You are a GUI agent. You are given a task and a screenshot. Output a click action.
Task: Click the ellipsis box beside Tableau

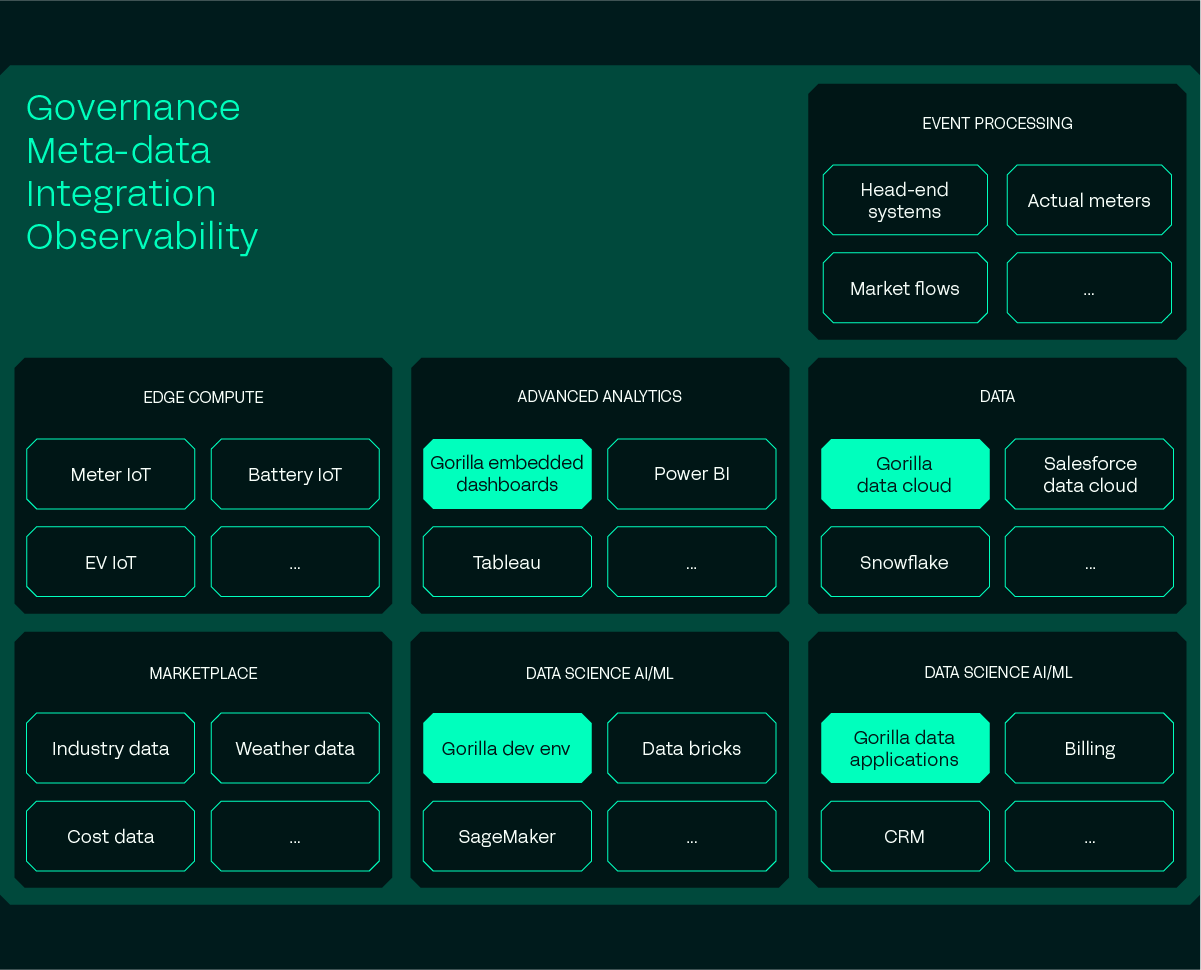pos(692,562)
